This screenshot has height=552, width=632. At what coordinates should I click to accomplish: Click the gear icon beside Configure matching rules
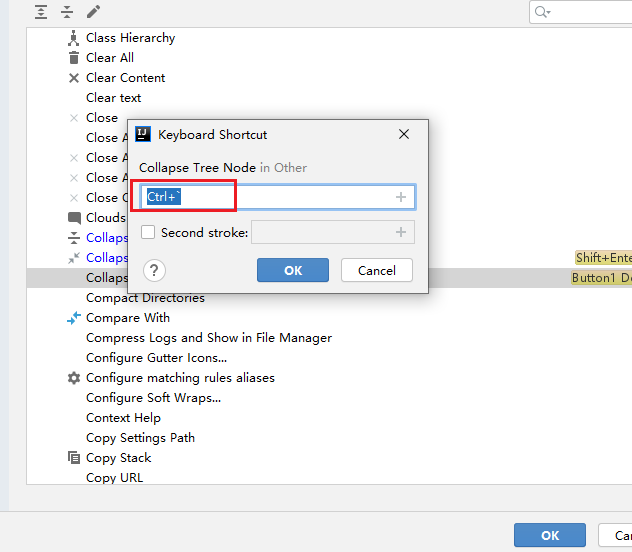[74, 378]
